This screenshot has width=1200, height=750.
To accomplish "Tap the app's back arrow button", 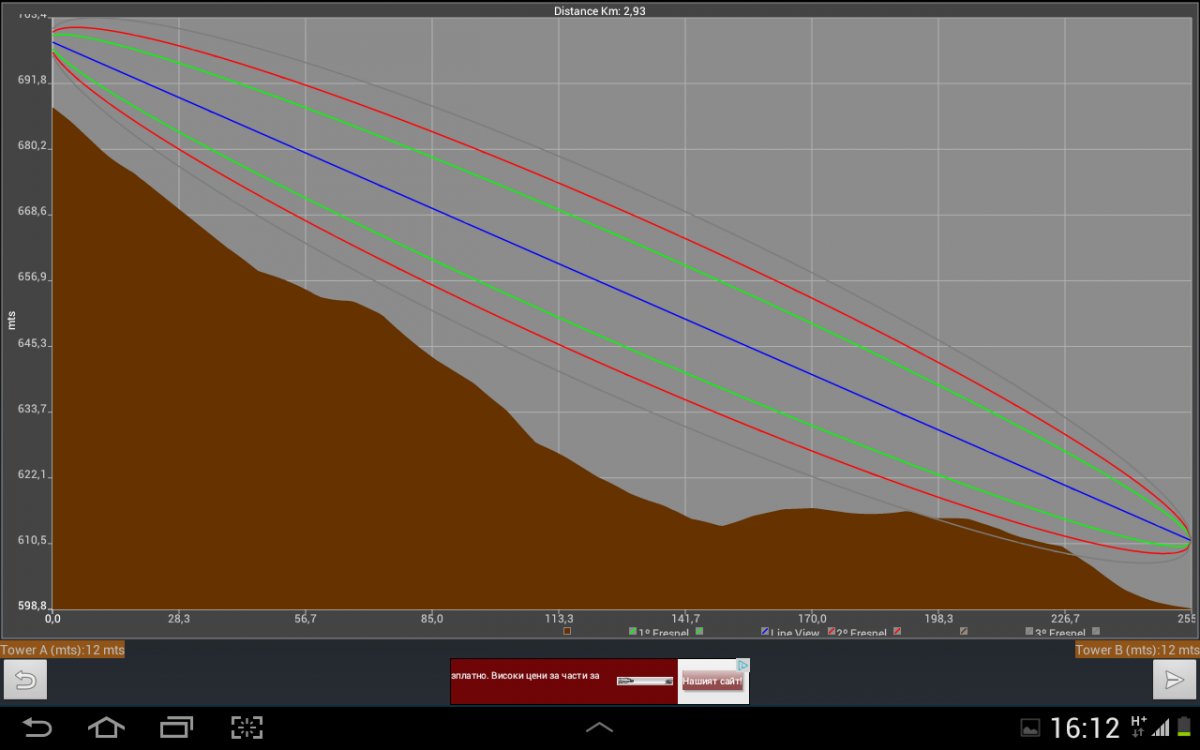I will point(25,680).
